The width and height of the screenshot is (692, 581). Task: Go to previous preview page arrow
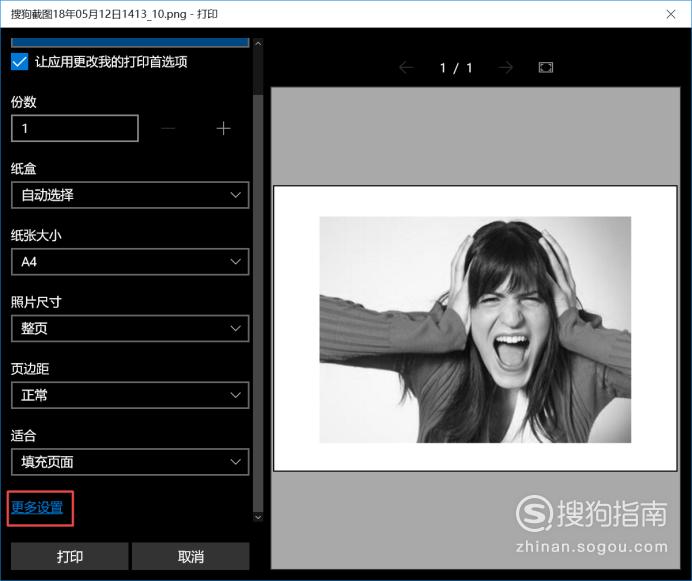coord(406,68)
